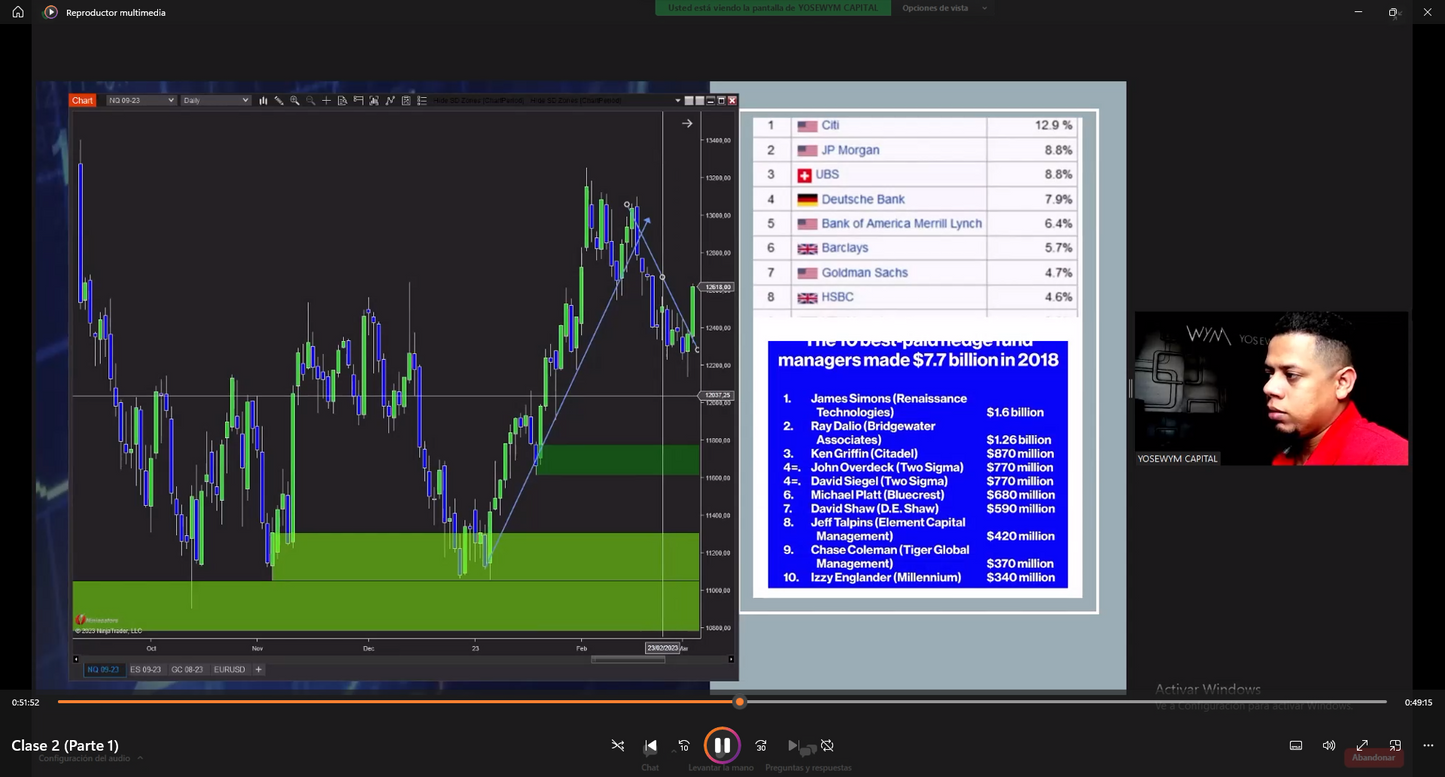Switch to the ES 09-23 chart tab

click(x=145, y=669)
